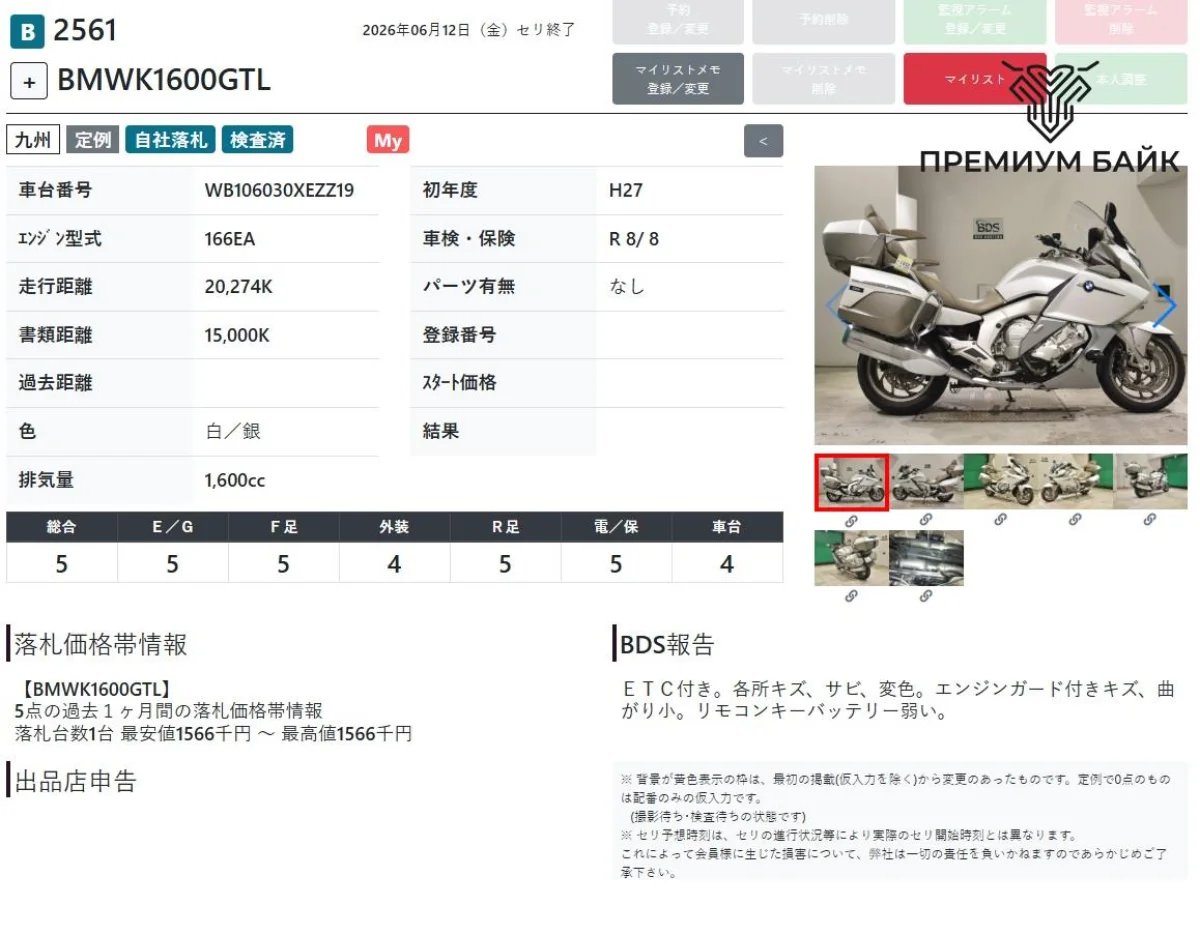Open link icon under the right-side view thumbnail
The height and width of the screenshot is (934, 1200).
pyautogui.click(x=926, y=520)
